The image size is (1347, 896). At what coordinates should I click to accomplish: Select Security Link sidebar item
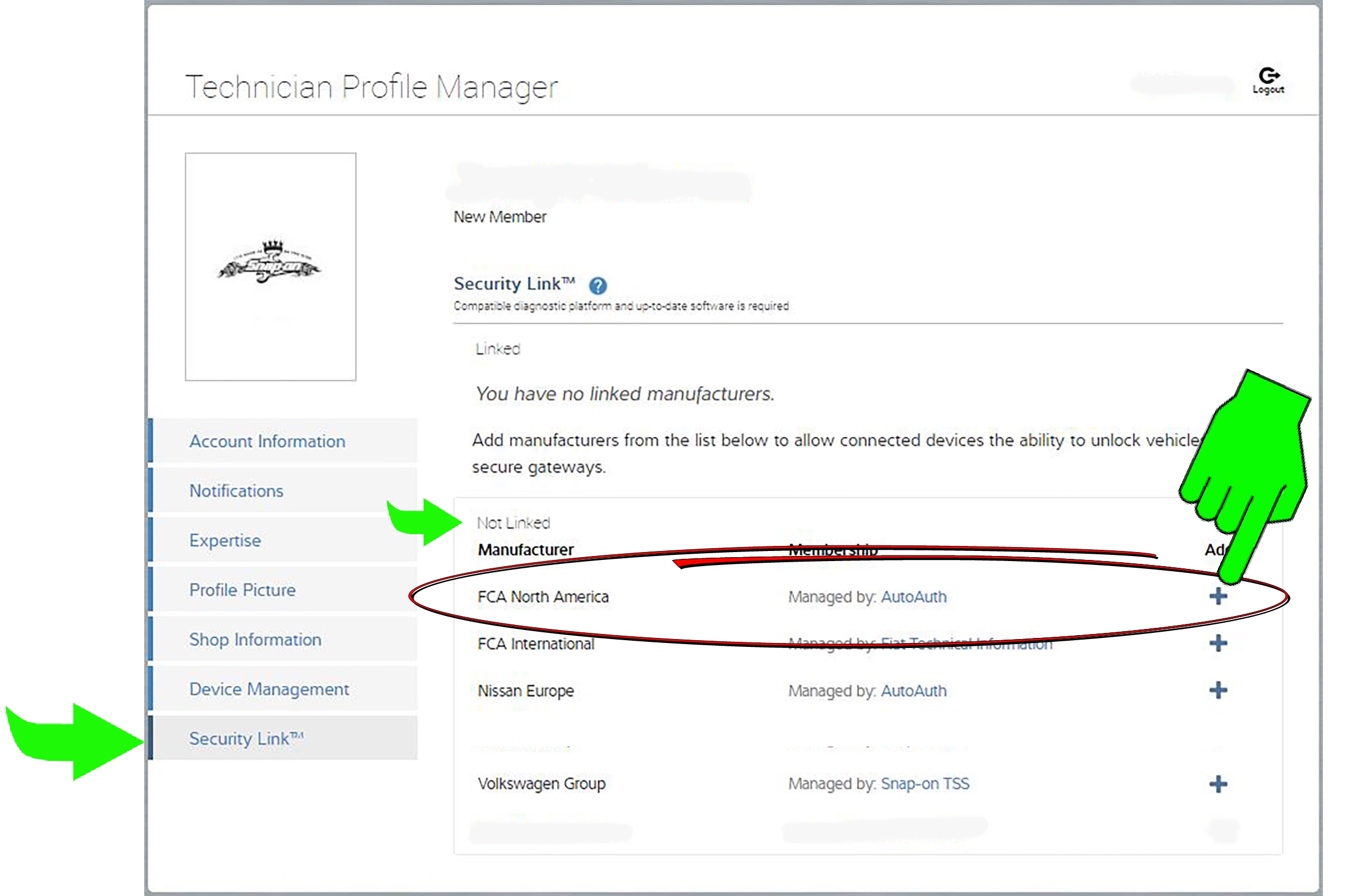(x=246, y=738)
